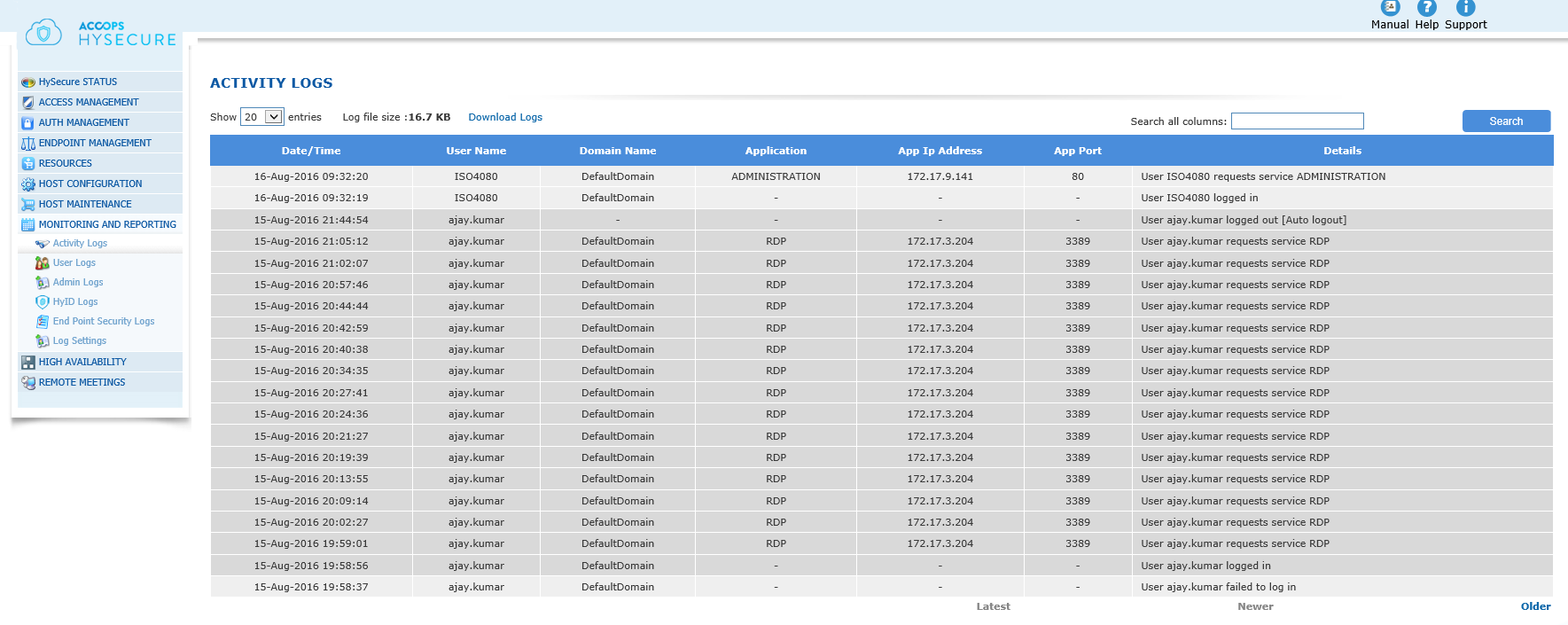Click the Admin Logs icon
Screen dimensions: 1568x625
(43, 283)
